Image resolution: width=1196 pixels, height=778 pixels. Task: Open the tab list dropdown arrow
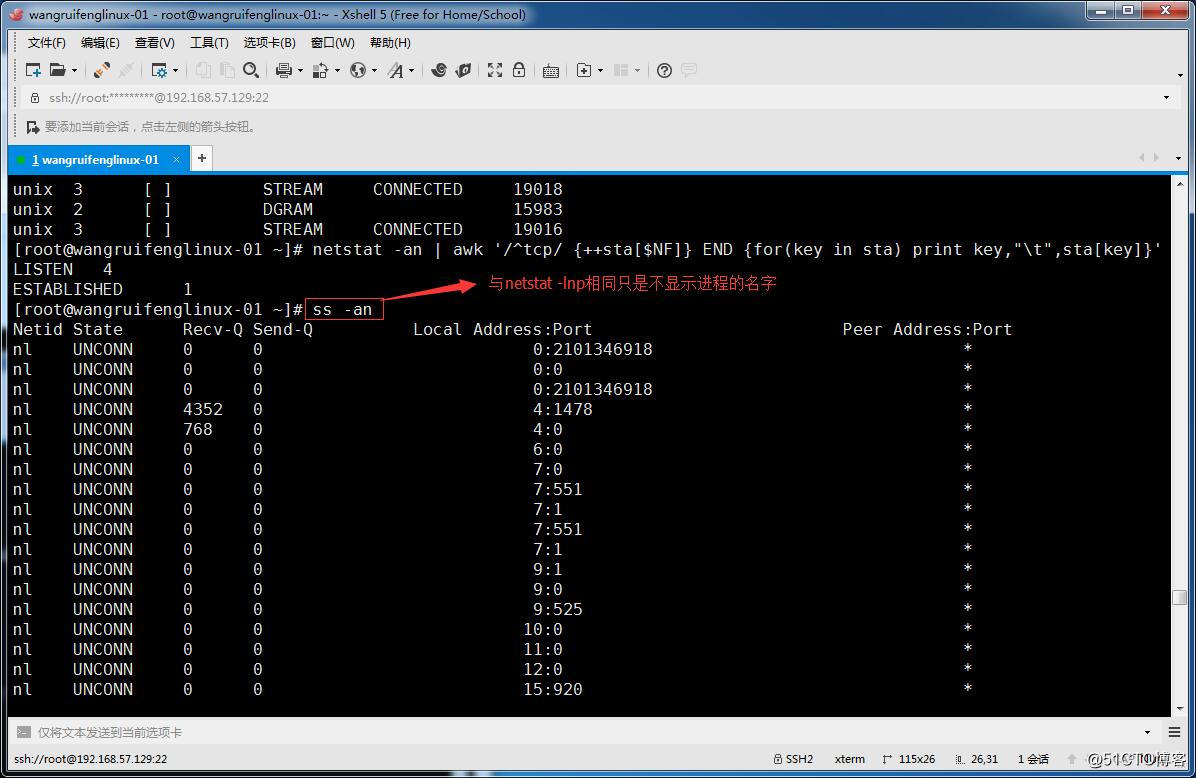pos(1178,159)
